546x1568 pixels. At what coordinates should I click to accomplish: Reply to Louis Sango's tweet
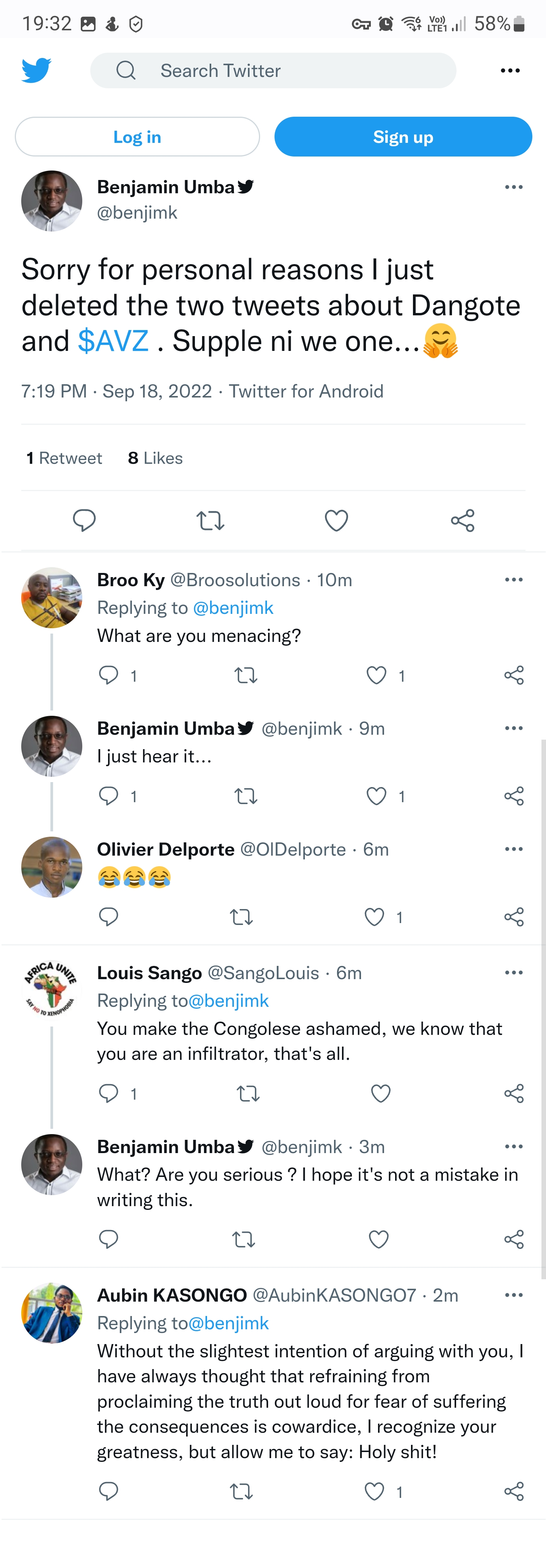coord(108,1093)
